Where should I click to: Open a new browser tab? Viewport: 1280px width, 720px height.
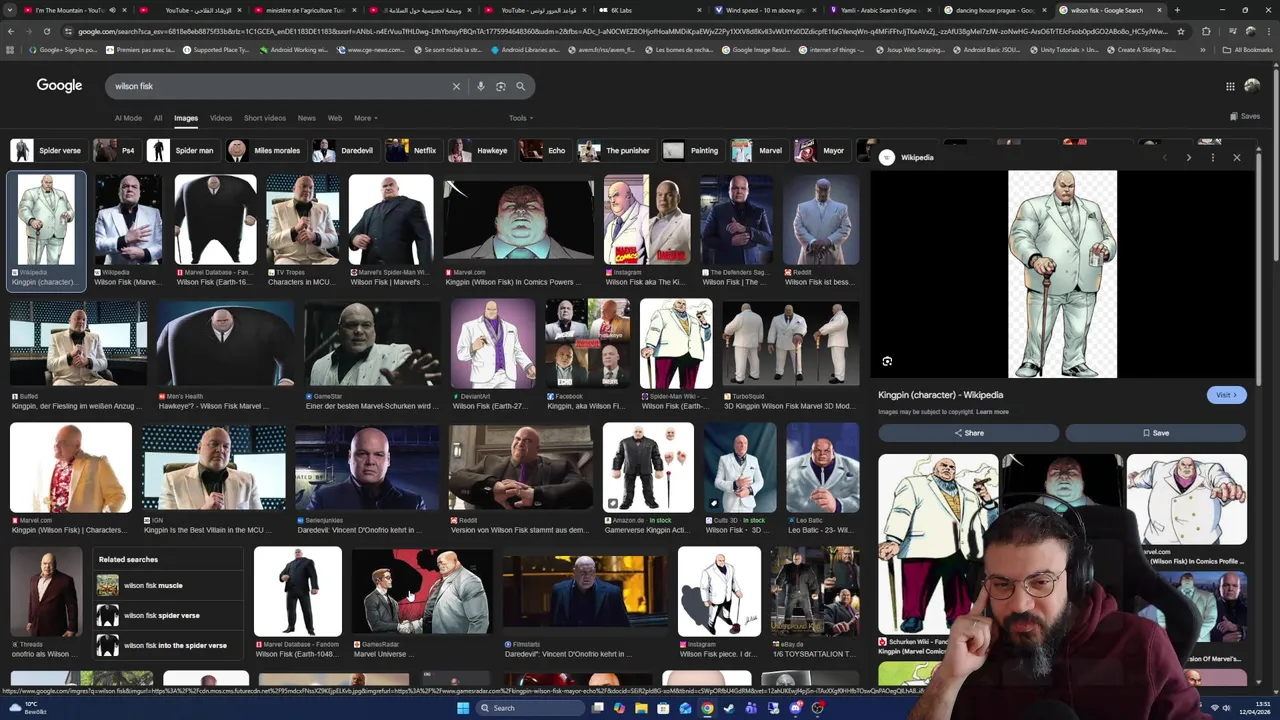tap(1177, 10)
